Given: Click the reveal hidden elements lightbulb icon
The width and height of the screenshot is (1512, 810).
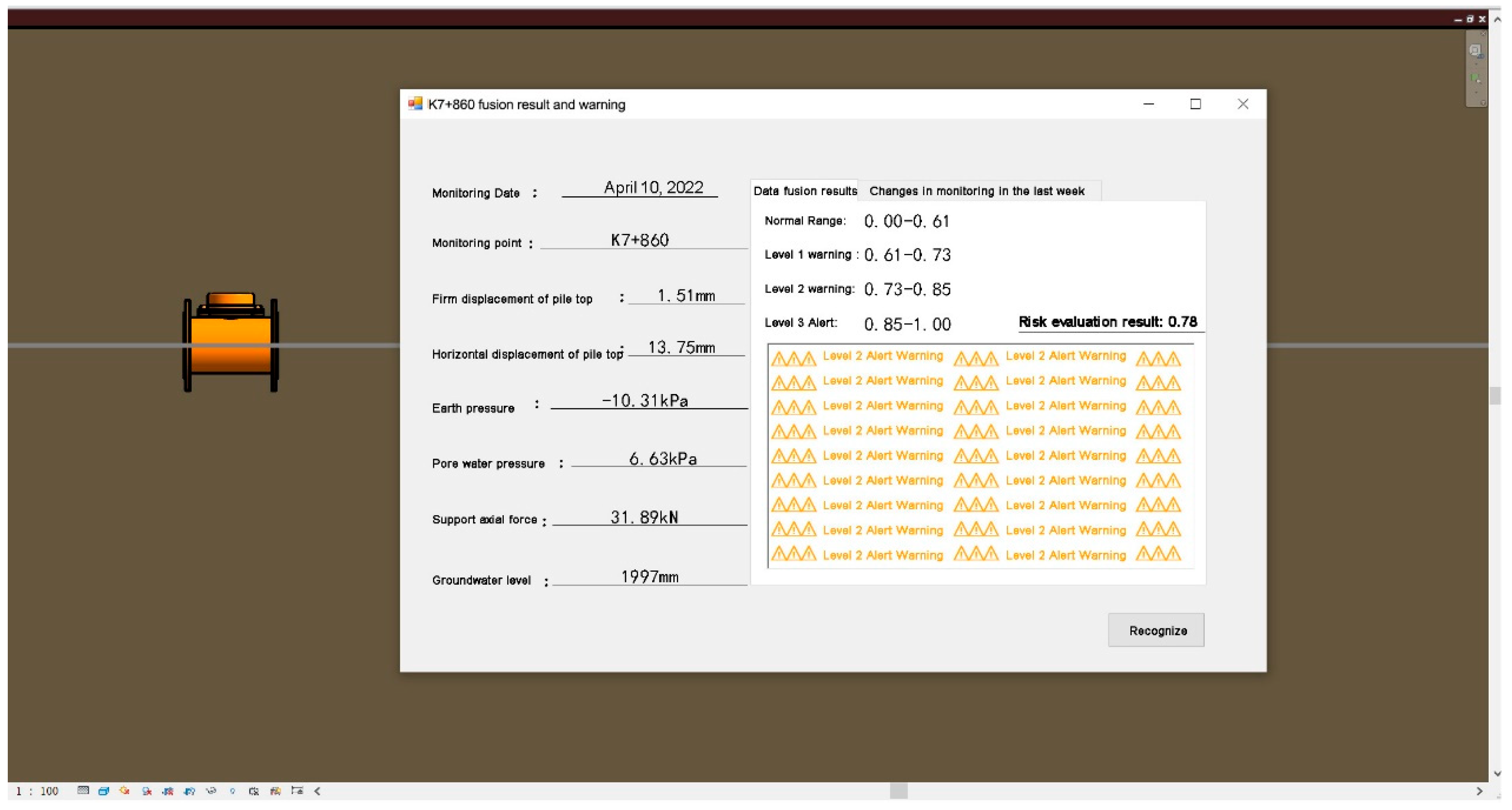Looking at the screenshot, I should pyautogui.click(x=233, y=791).
